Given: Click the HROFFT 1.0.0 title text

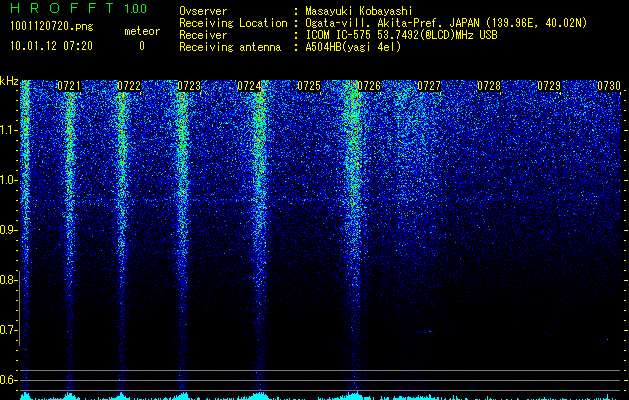Looking at the screenshot, I should click(78, 8).
